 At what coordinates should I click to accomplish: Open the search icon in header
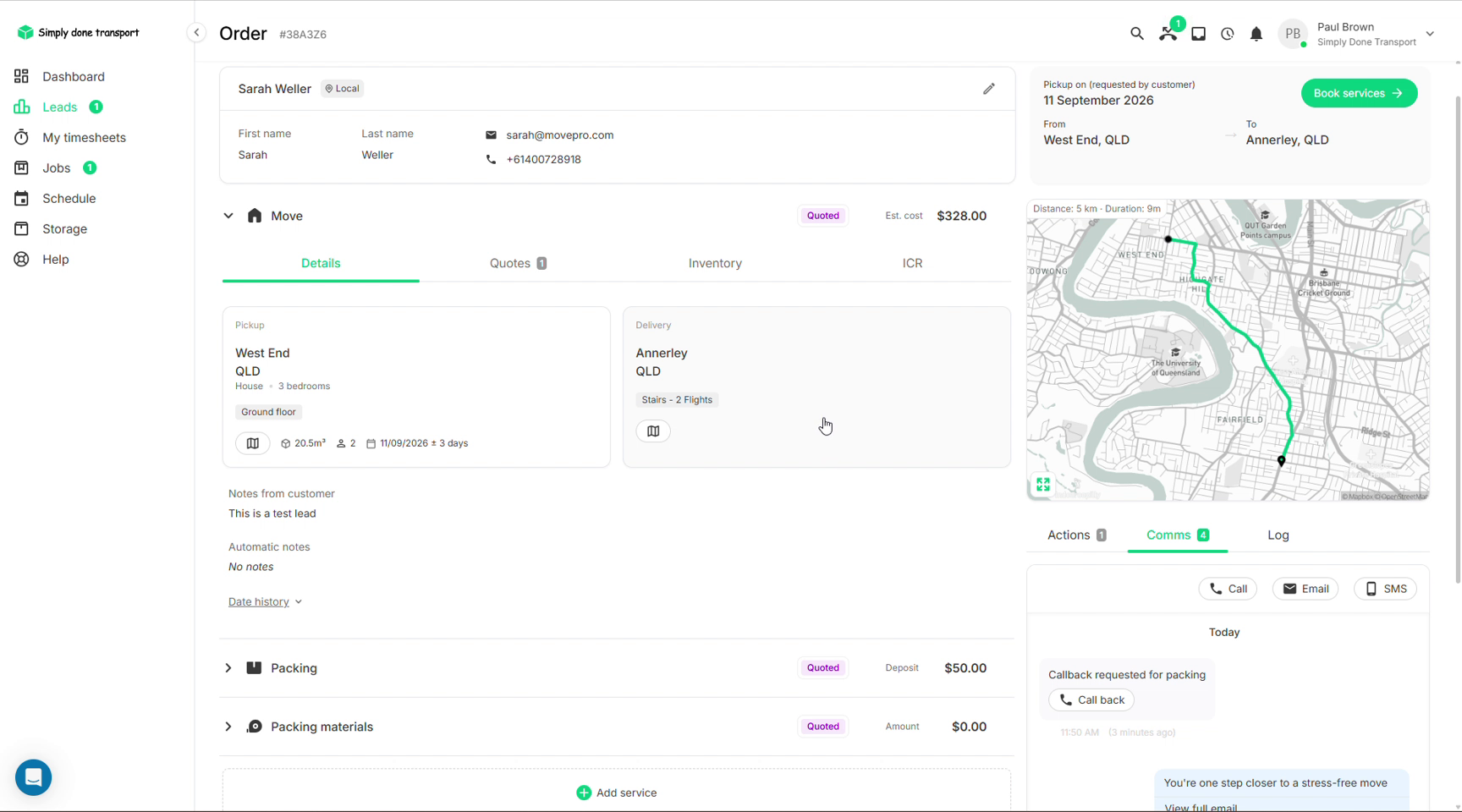[1136, 34]
